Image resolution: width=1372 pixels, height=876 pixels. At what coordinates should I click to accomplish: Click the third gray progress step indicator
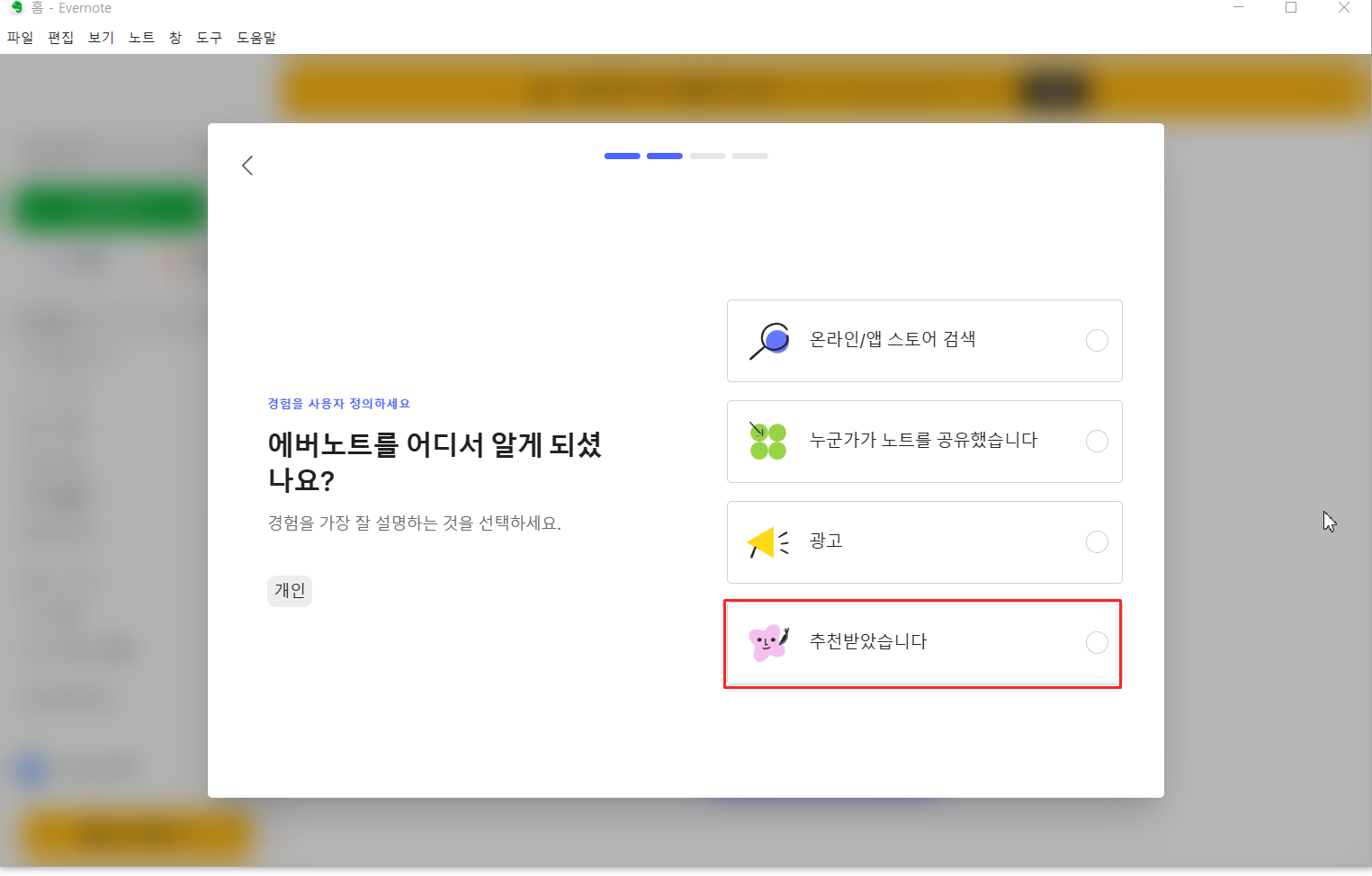[708, 156]
